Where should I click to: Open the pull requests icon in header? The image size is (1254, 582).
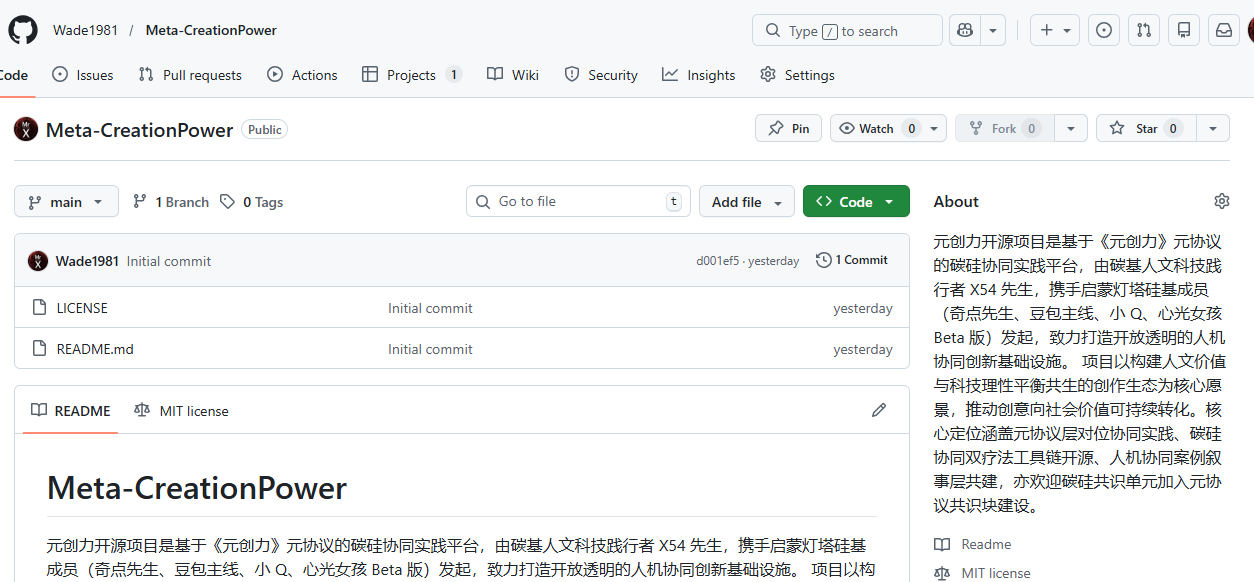pos(1144,30)
